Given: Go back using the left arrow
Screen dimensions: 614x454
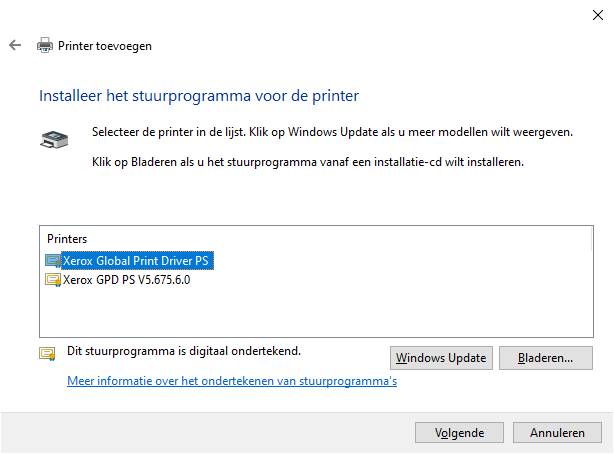Looking at the screenshot, I should (15, 45).
